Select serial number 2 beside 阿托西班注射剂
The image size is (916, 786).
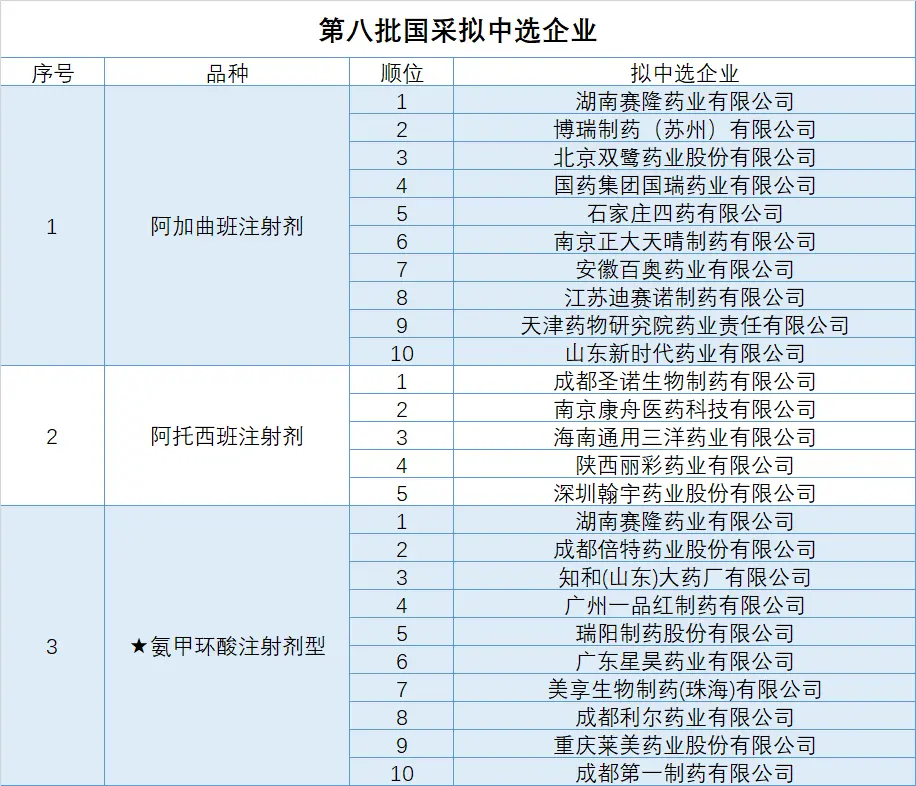pos(52,436)
